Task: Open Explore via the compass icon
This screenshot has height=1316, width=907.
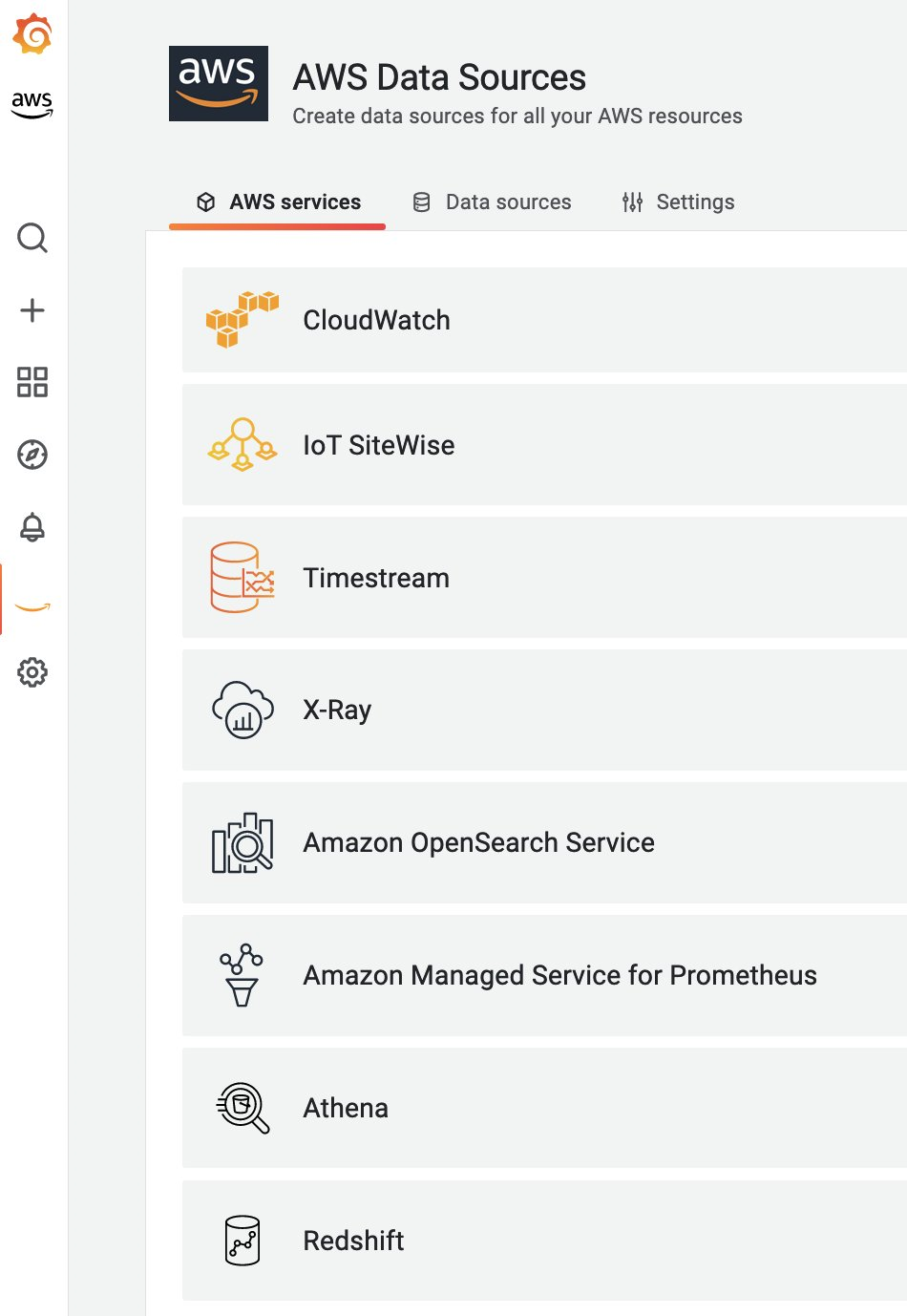Action: (33, 456)
